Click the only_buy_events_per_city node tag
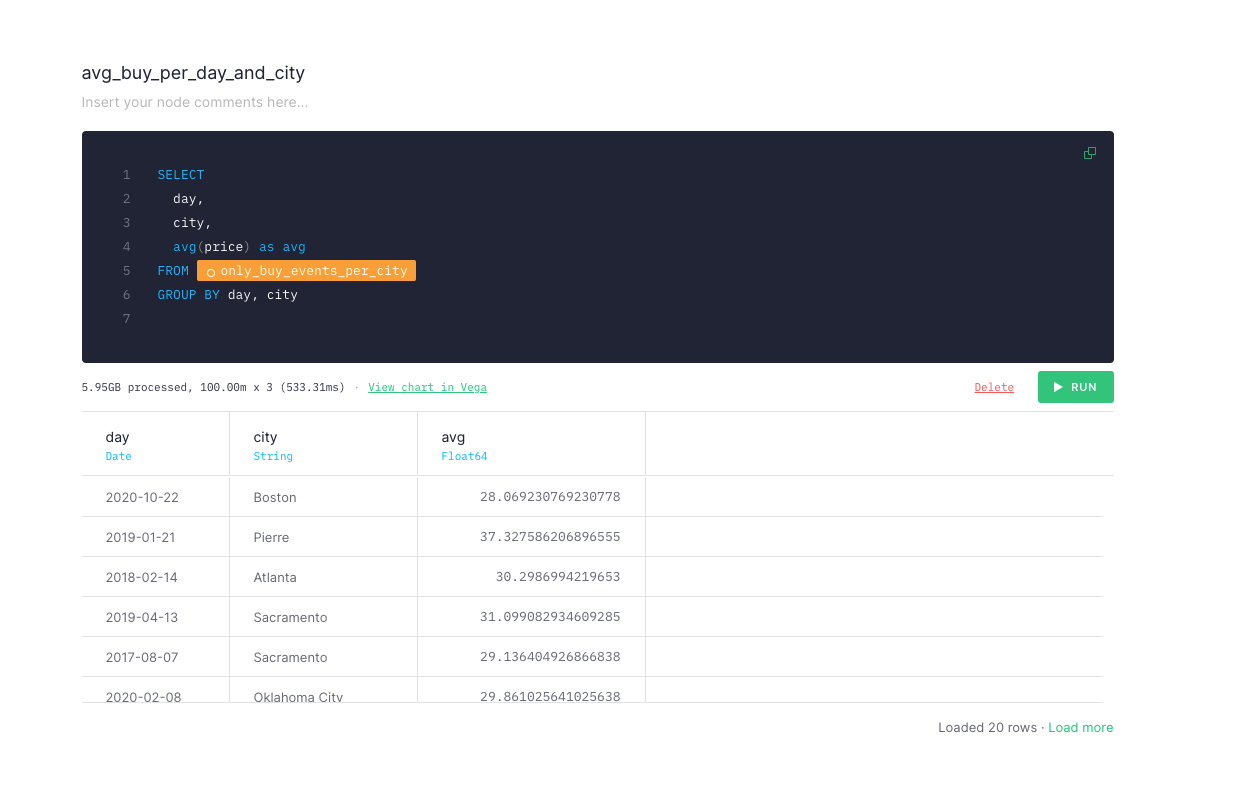This screenshot has width=1238, height=803. [306, 271]
